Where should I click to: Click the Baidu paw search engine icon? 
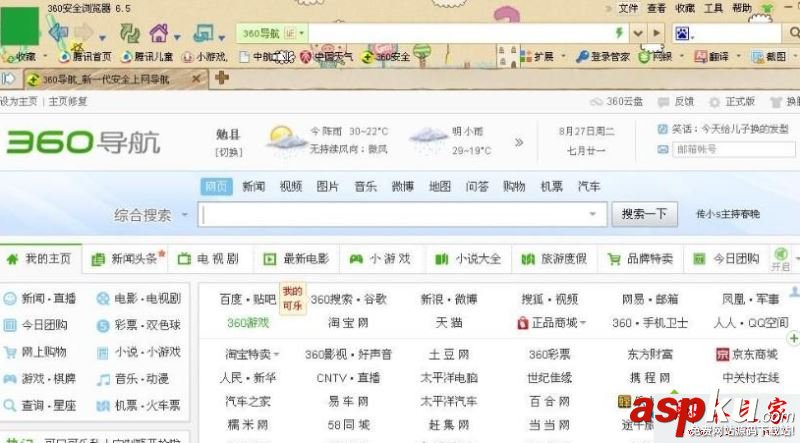(x=682, y=34)
